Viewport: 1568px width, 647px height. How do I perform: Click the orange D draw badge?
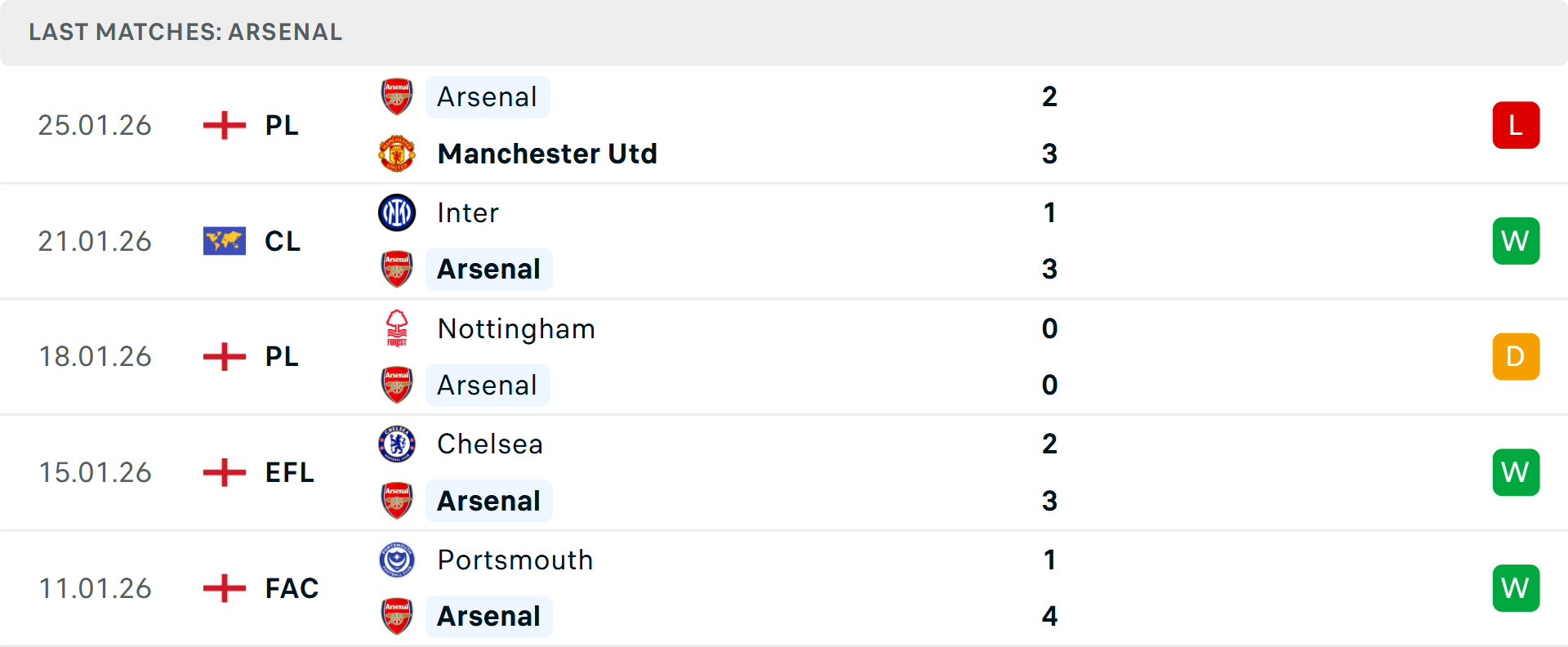(1516, 357)
